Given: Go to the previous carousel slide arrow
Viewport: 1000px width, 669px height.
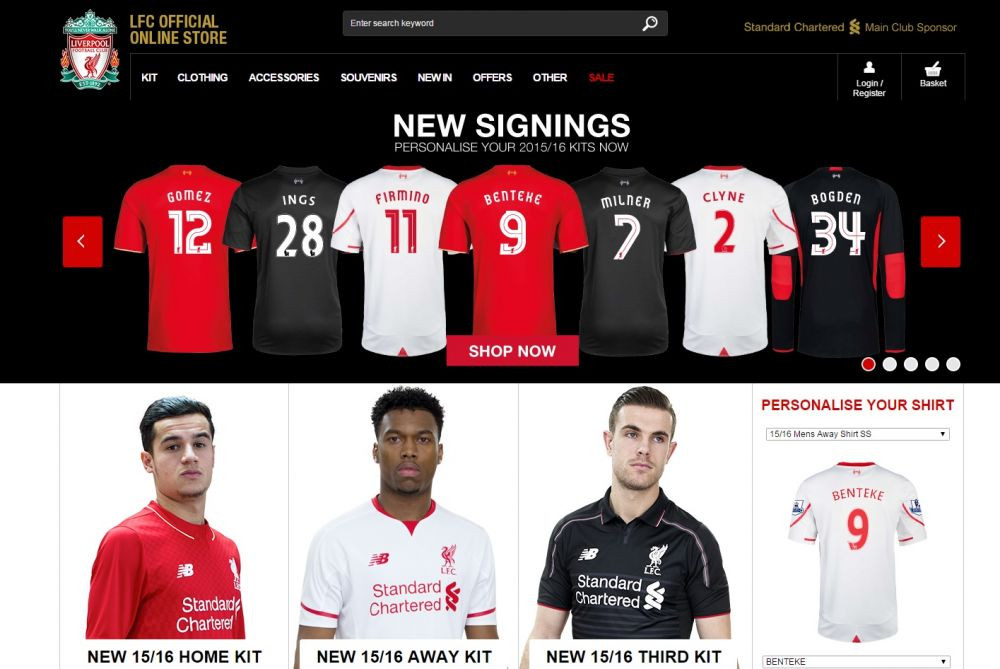Looking at the screenshot, I should click(x=82, y=241).
